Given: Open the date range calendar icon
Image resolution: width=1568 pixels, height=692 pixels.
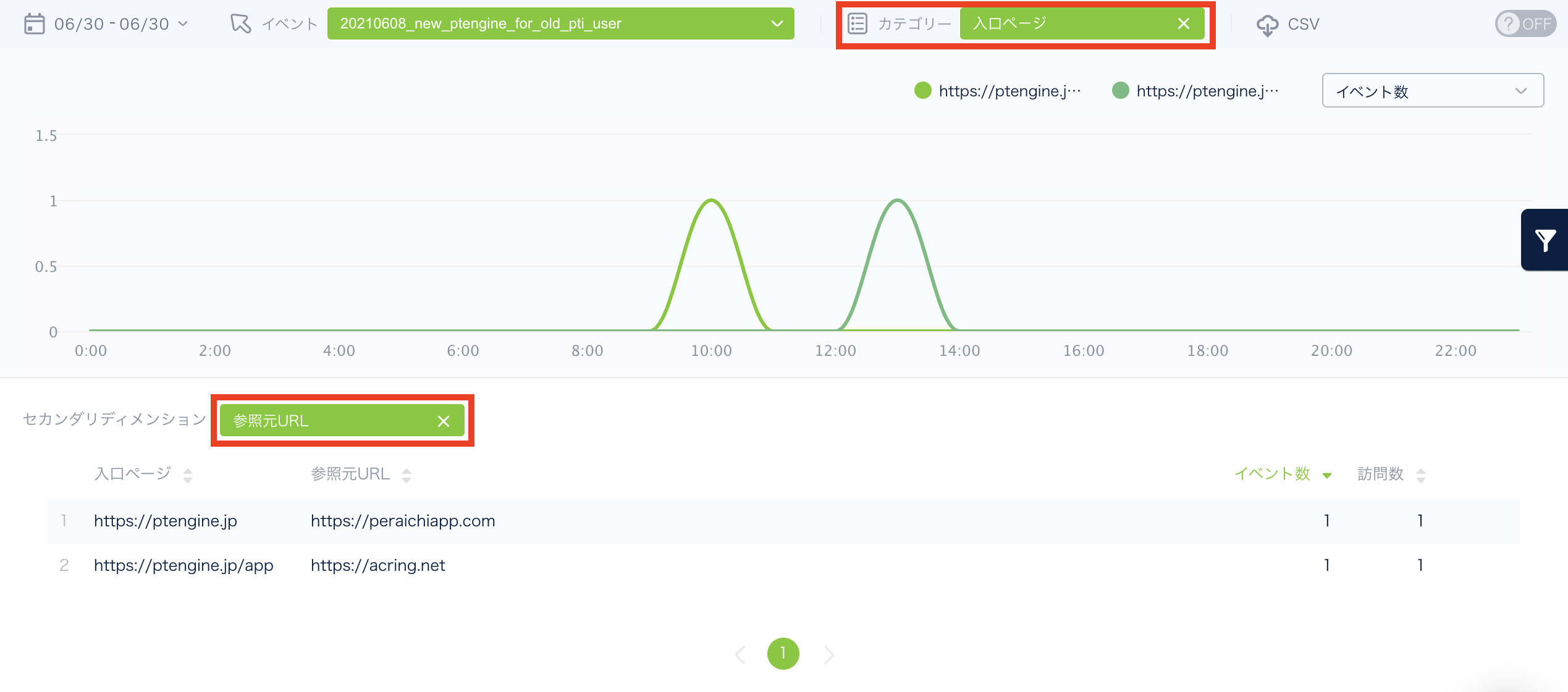Looking at the screenshot, I should [x=34, y=24].
